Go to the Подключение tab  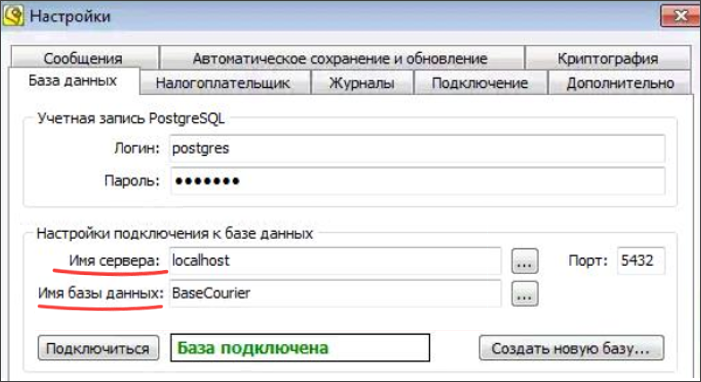pyautogui.click(x=481, y=83)
